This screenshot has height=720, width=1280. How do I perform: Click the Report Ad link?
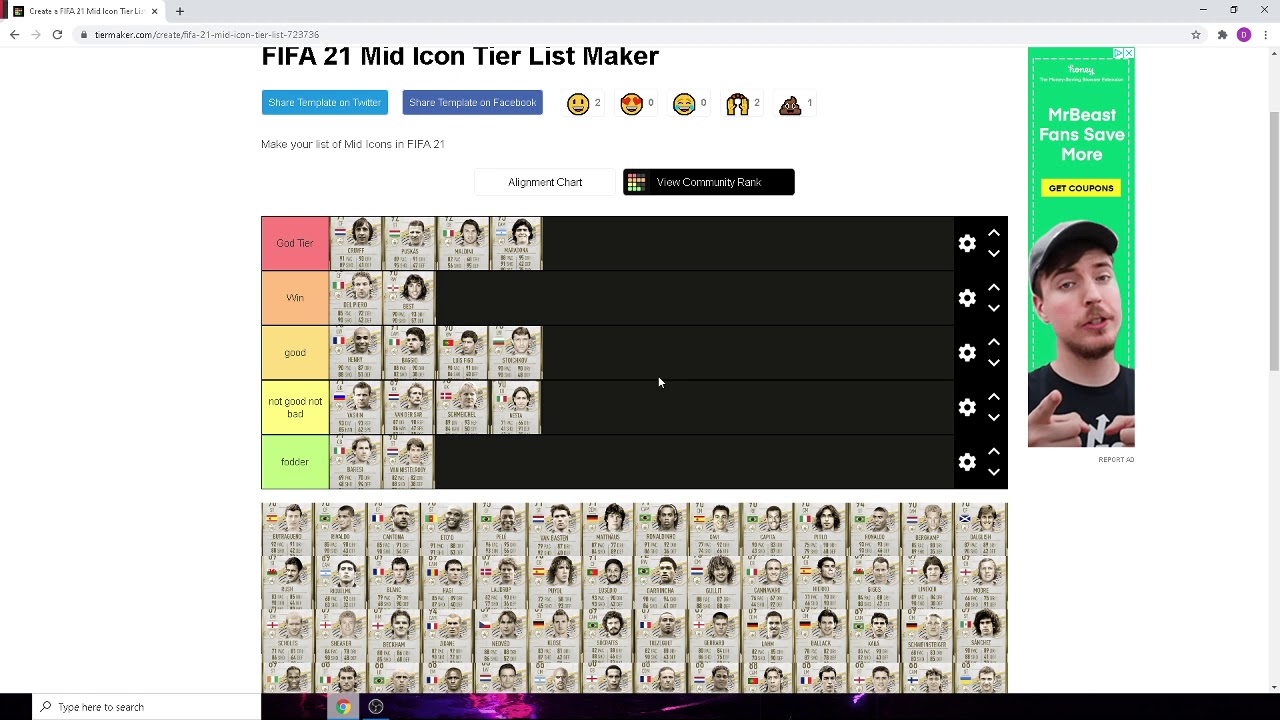click(1116, 460)
